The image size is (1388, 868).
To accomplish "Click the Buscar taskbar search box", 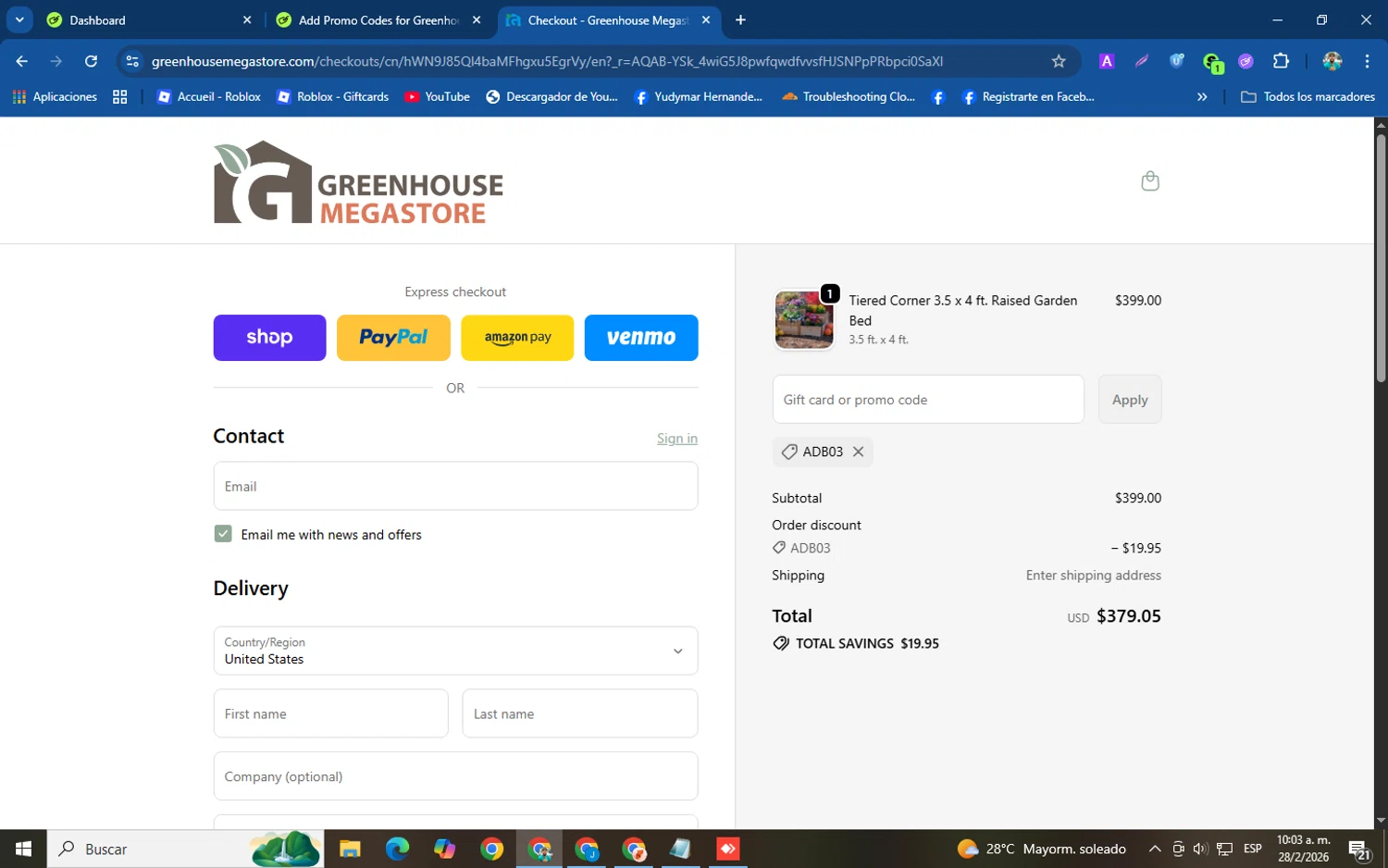I will point(185,849).
